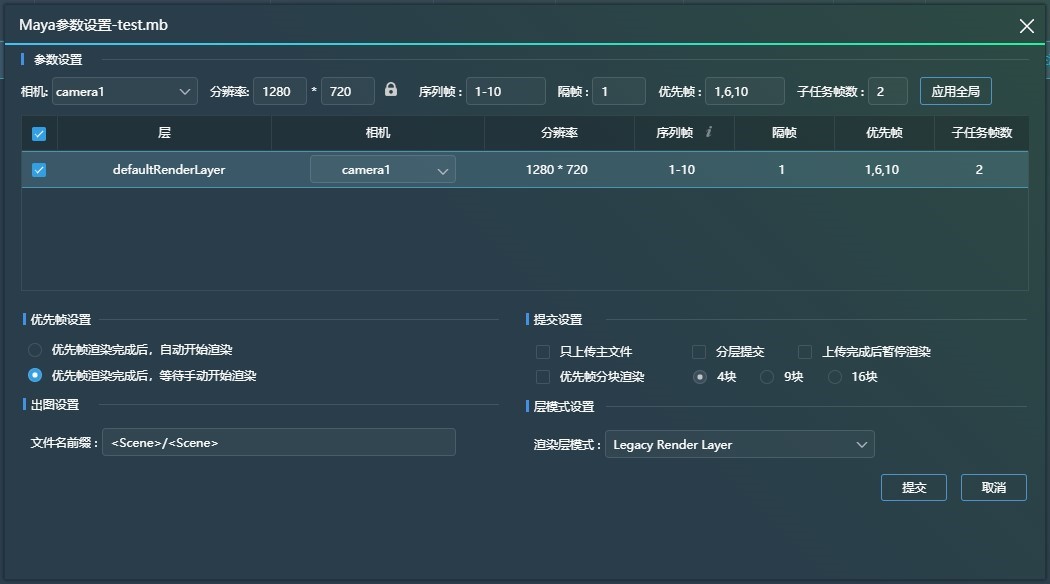Viewport: 1050px width, 584px height.
Task: Click the 应用全局 button
Action: 956,90
